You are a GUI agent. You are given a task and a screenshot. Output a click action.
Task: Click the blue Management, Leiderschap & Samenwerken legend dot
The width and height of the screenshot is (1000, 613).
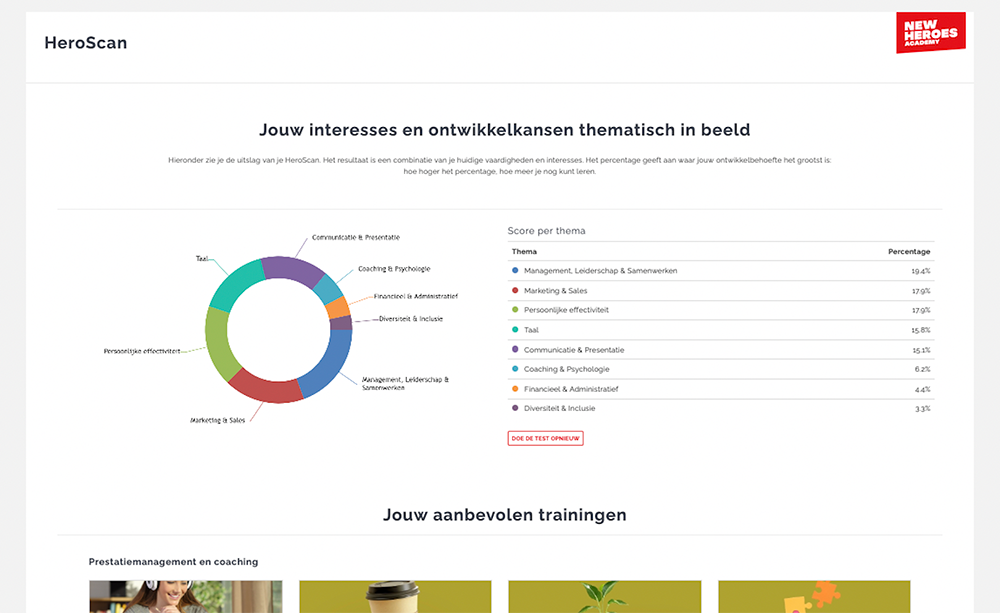click(x=515, y=271)
